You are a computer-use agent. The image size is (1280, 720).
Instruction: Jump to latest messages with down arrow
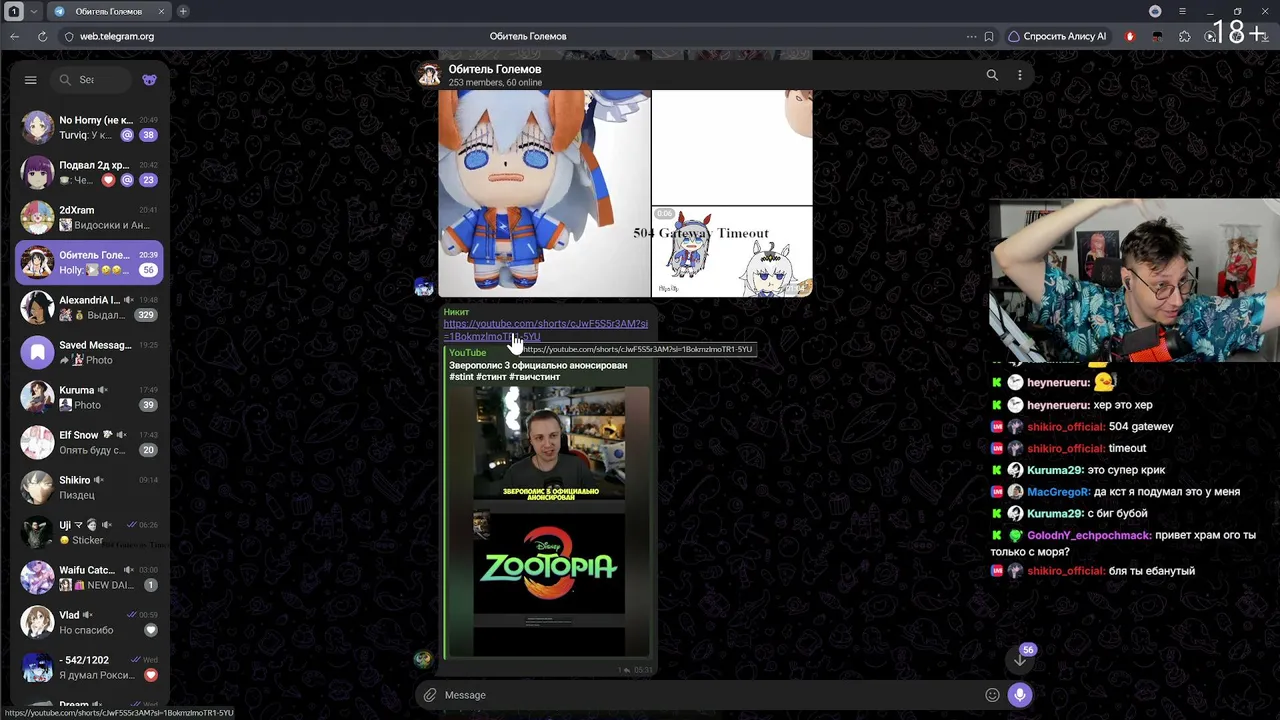tap(1020, 660)
